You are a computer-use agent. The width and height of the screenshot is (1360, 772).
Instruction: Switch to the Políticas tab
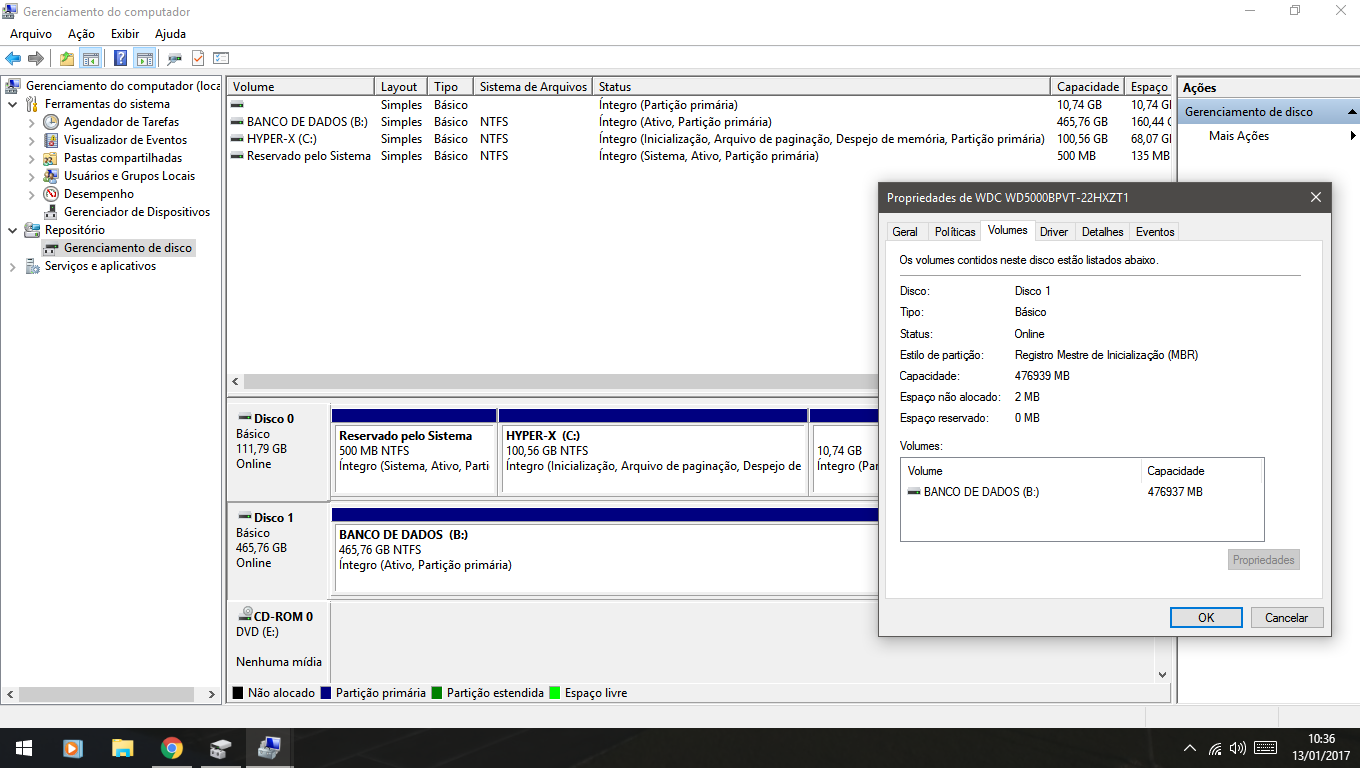pos(955,232)
